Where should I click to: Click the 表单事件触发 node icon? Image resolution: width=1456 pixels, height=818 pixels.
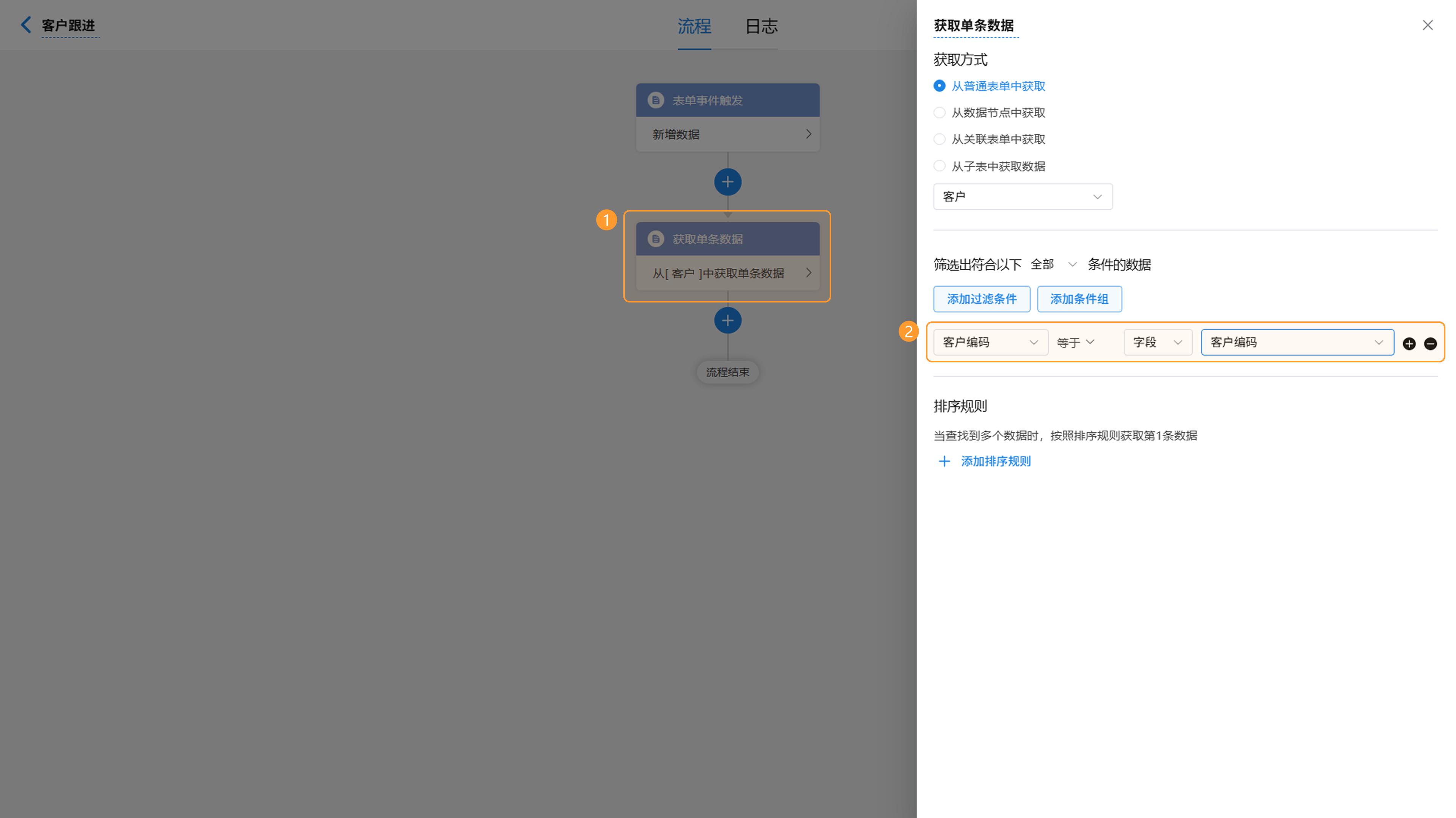pos(656,100)
